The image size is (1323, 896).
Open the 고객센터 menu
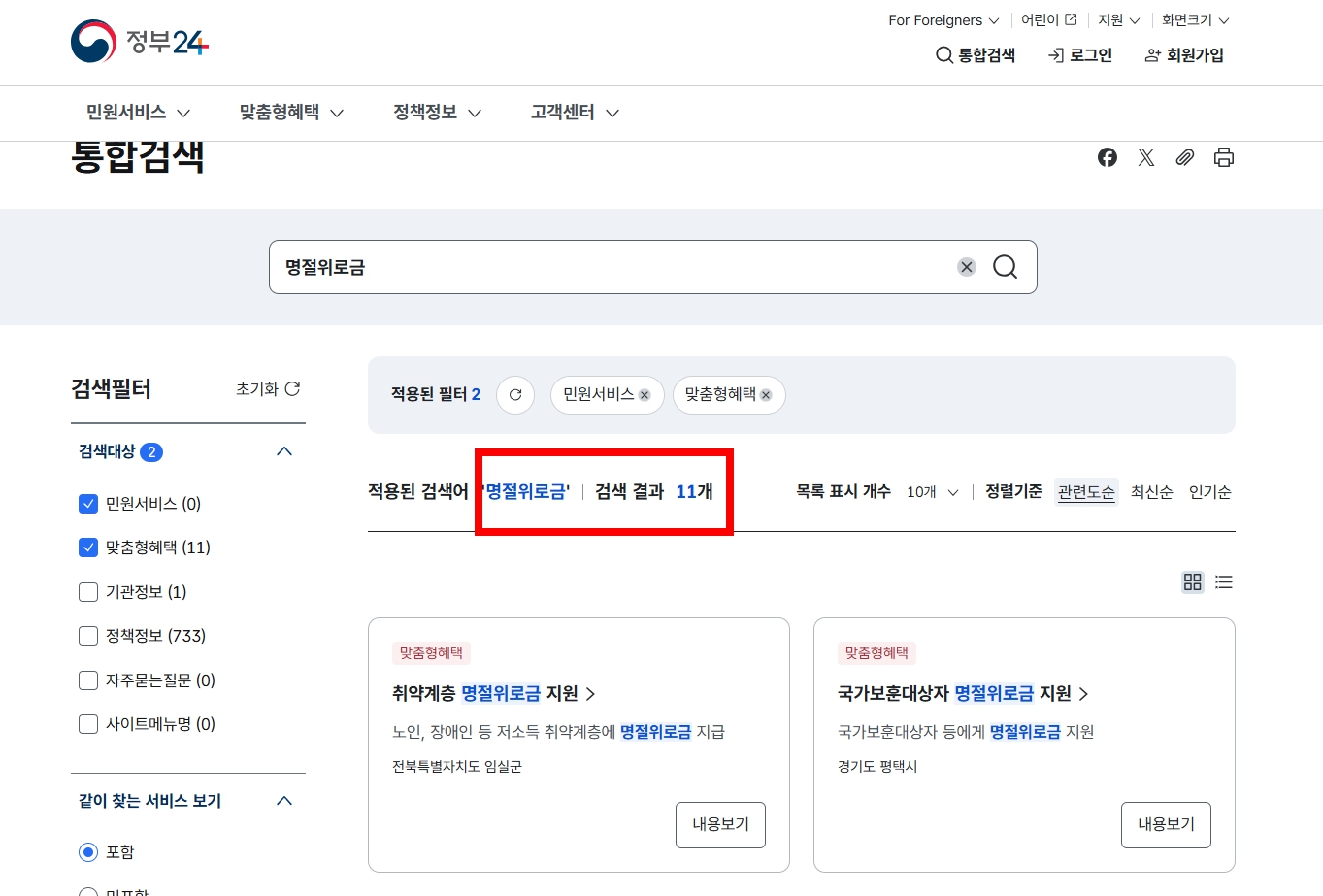tap(564, 112)
